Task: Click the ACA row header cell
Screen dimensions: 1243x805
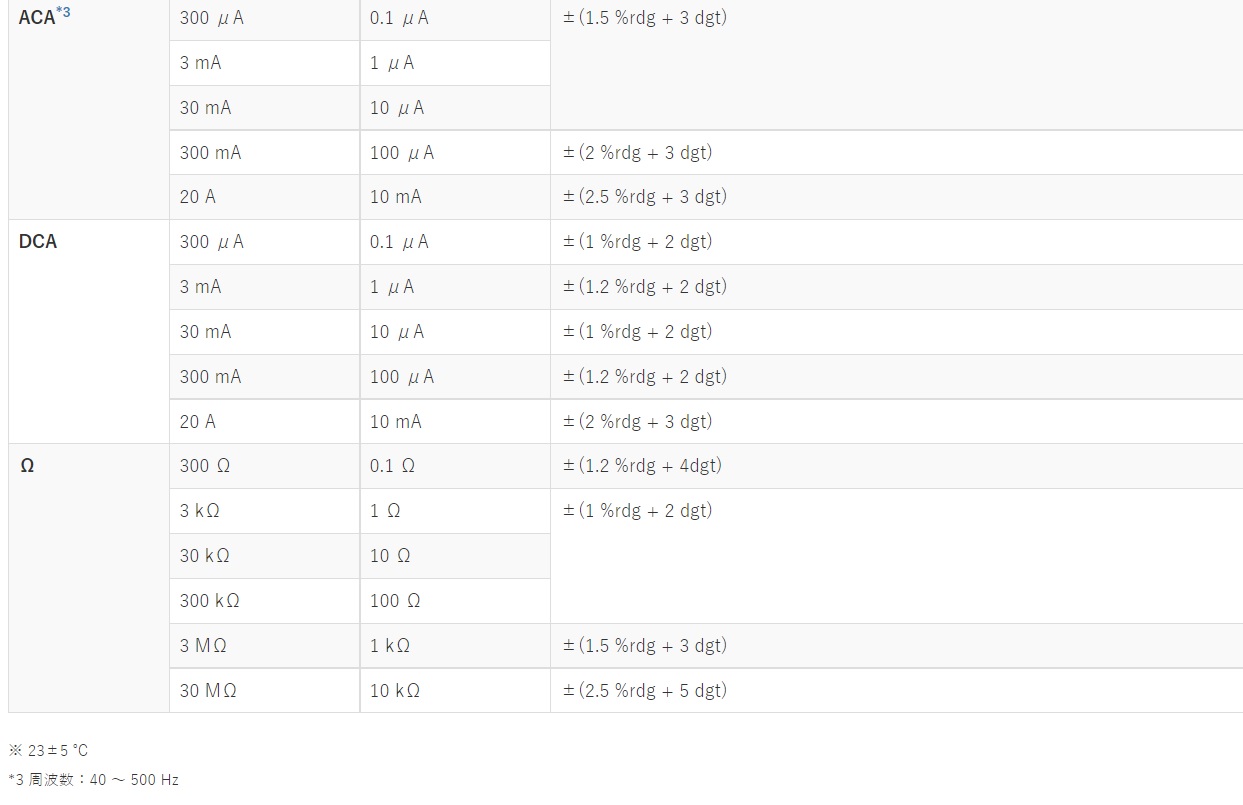Action: click(89, 108)
